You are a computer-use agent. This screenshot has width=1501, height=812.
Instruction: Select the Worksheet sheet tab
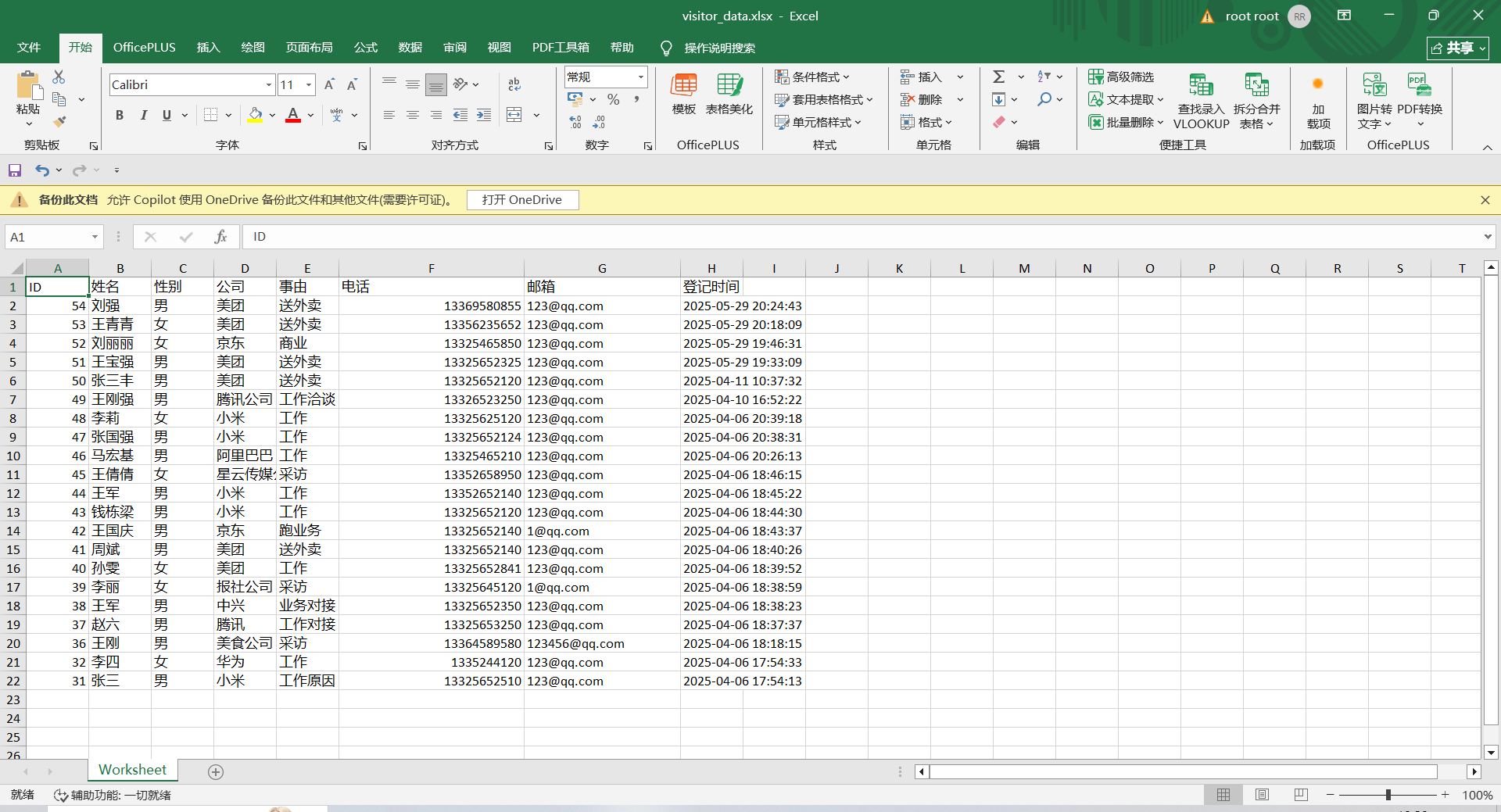132,770
